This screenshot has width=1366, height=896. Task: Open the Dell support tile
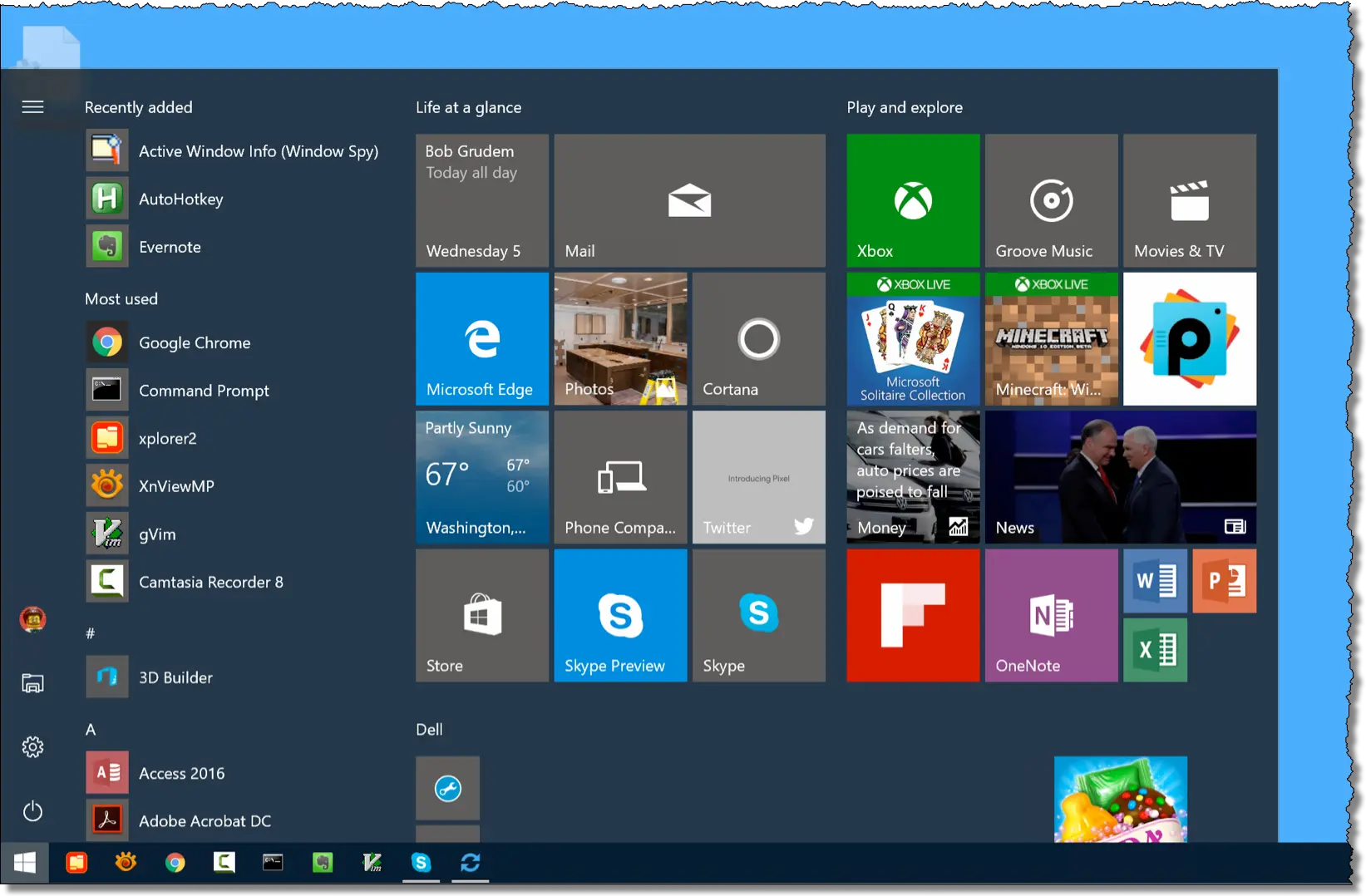(x=447, y=788)
